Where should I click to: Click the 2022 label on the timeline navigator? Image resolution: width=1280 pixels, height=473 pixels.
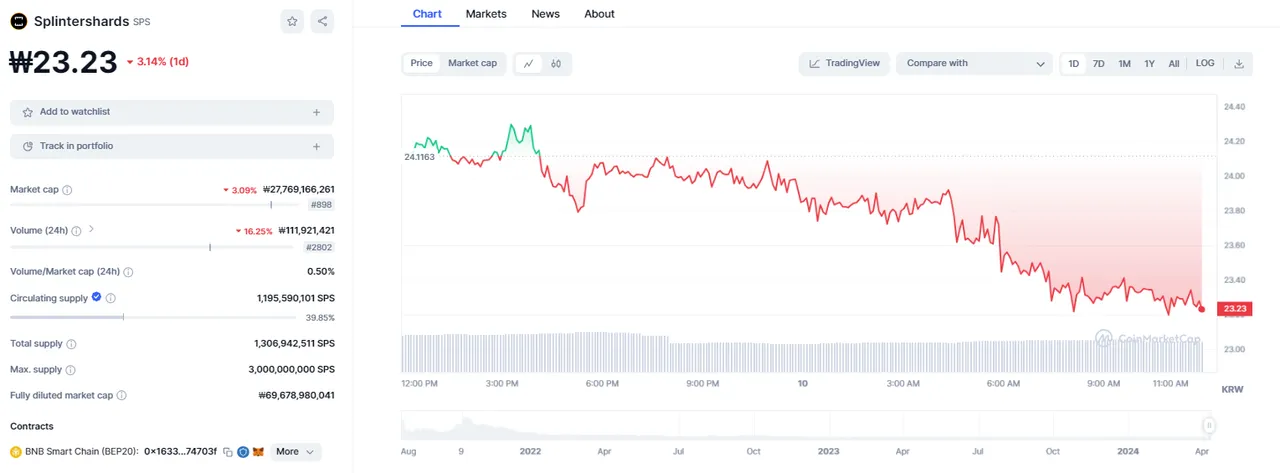point(529,452)
